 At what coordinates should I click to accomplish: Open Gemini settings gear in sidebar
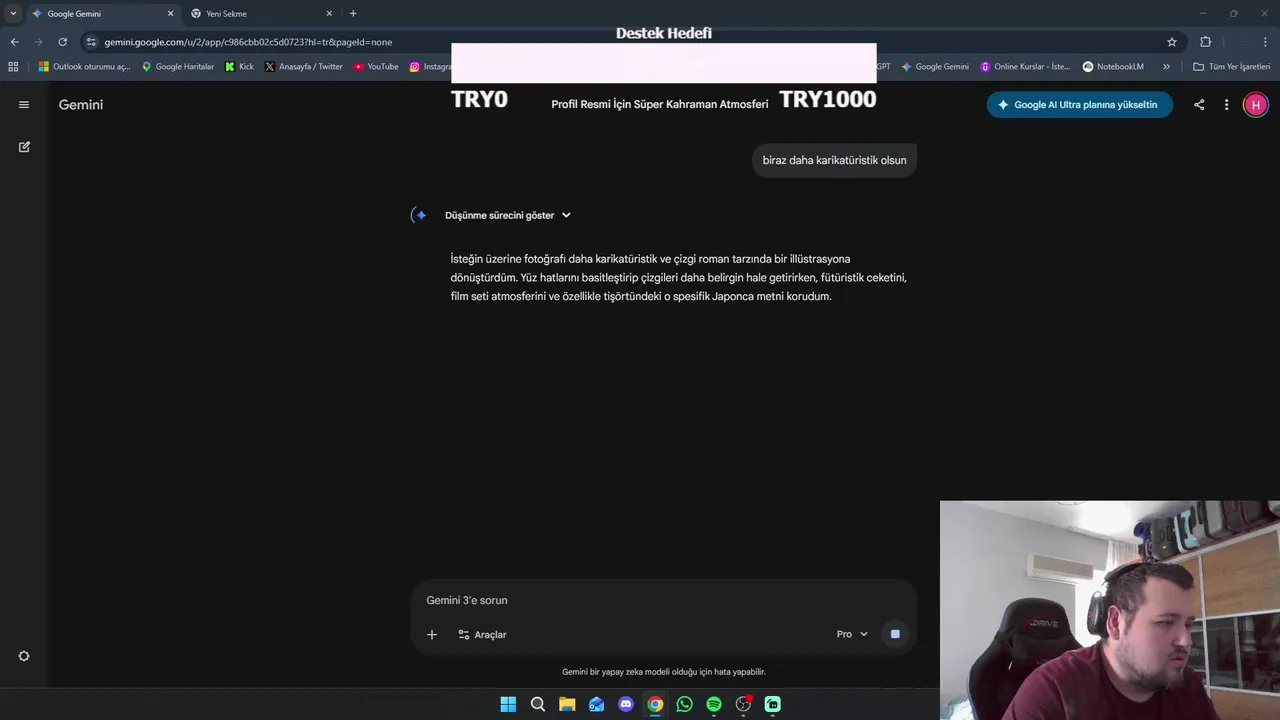coord(24,656)
